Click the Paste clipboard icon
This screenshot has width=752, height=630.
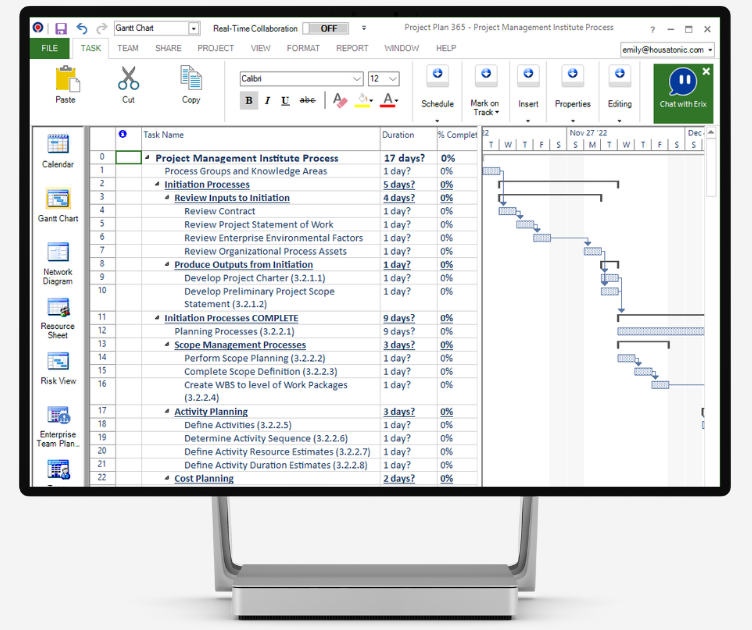tap(67, 79)
